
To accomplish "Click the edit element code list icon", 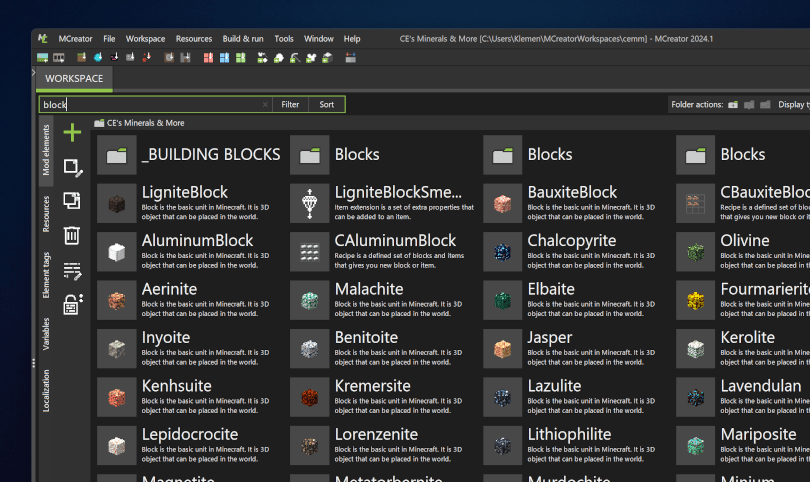I will point(72,271).
